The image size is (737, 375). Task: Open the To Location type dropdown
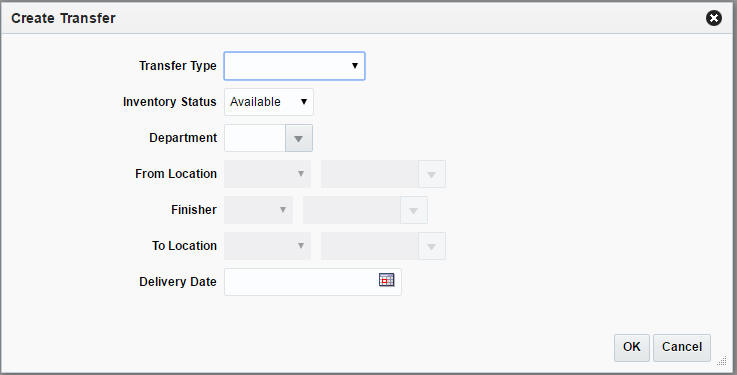(x=267, y=246)
